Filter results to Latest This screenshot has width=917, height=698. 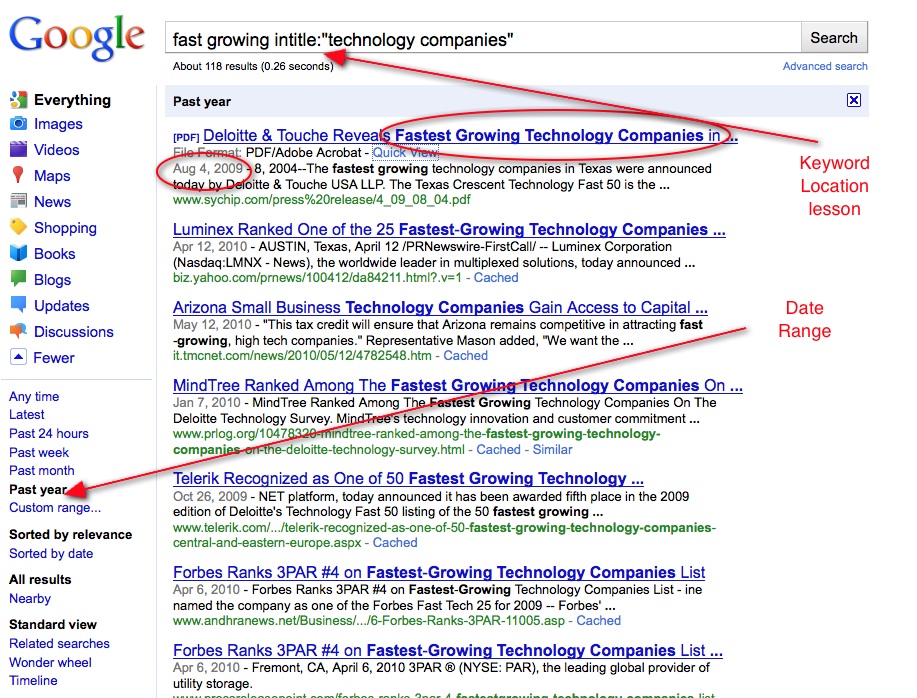pos(26,414)
